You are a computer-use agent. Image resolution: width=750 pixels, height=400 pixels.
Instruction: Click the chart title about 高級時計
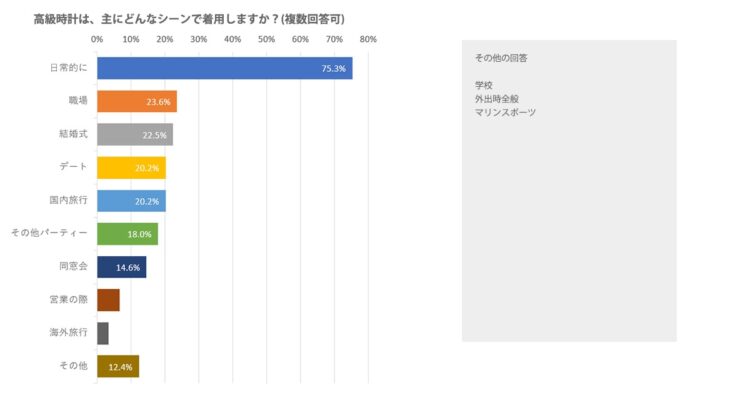coord(189,18)
